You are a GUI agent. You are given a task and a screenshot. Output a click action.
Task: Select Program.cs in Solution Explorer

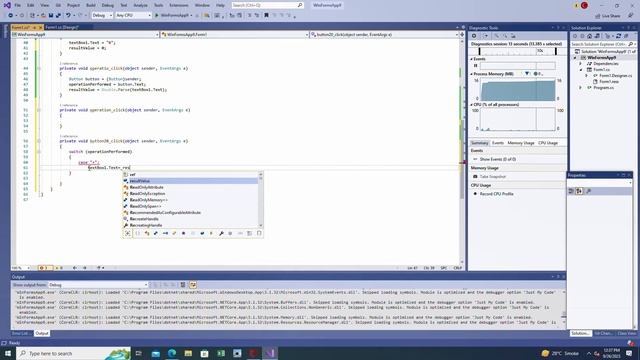point(603,88)
